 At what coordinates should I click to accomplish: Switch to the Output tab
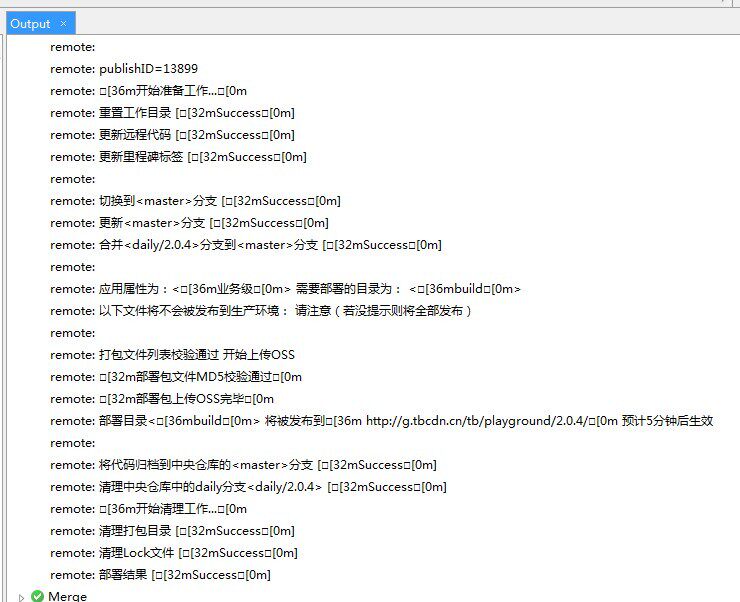pyautogui.click(x=30, y=23)
